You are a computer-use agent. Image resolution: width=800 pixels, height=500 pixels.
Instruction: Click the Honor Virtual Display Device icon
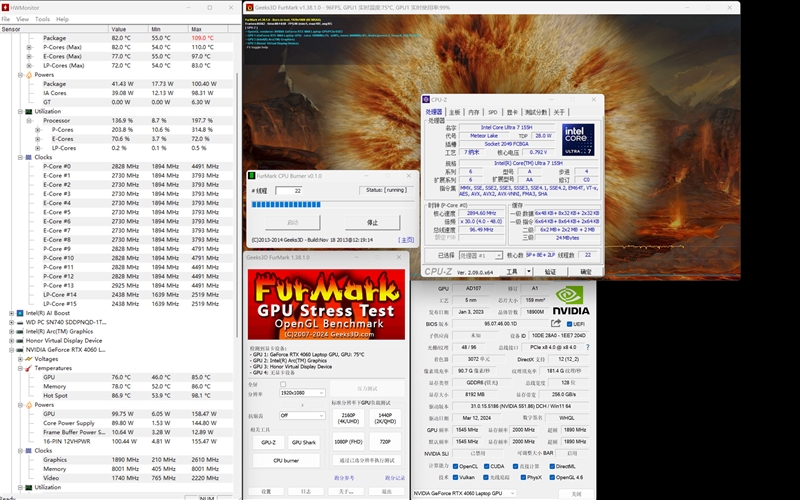(20, 340)
